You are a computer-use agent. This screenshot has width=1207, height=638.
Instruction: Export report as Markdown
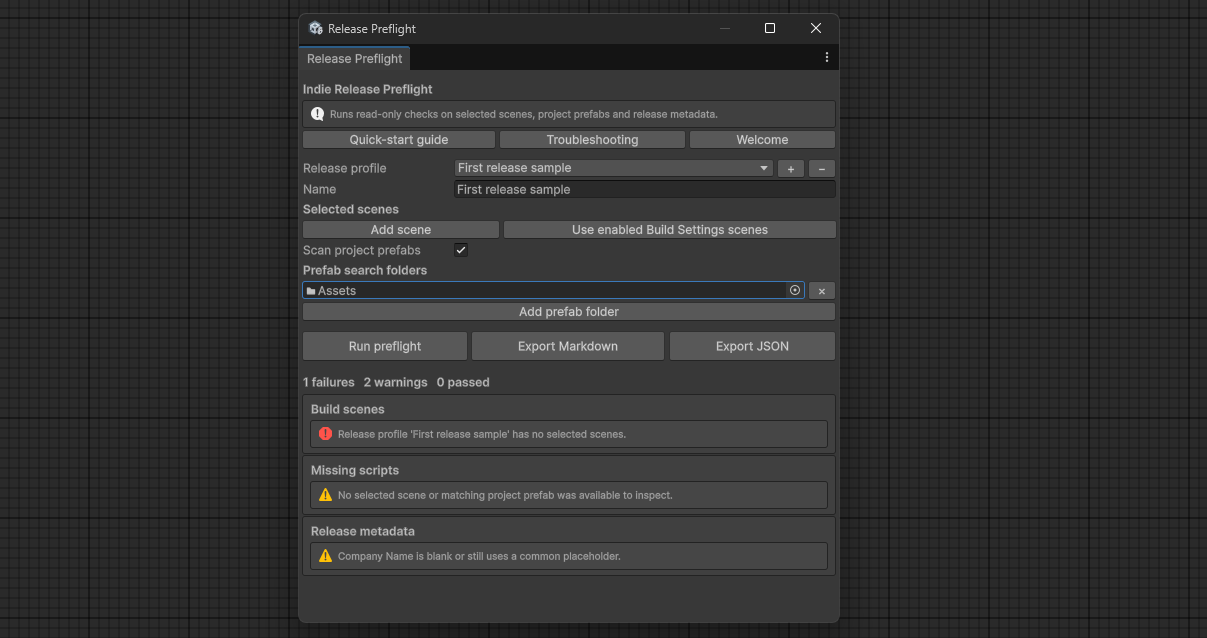coord(568,346)
